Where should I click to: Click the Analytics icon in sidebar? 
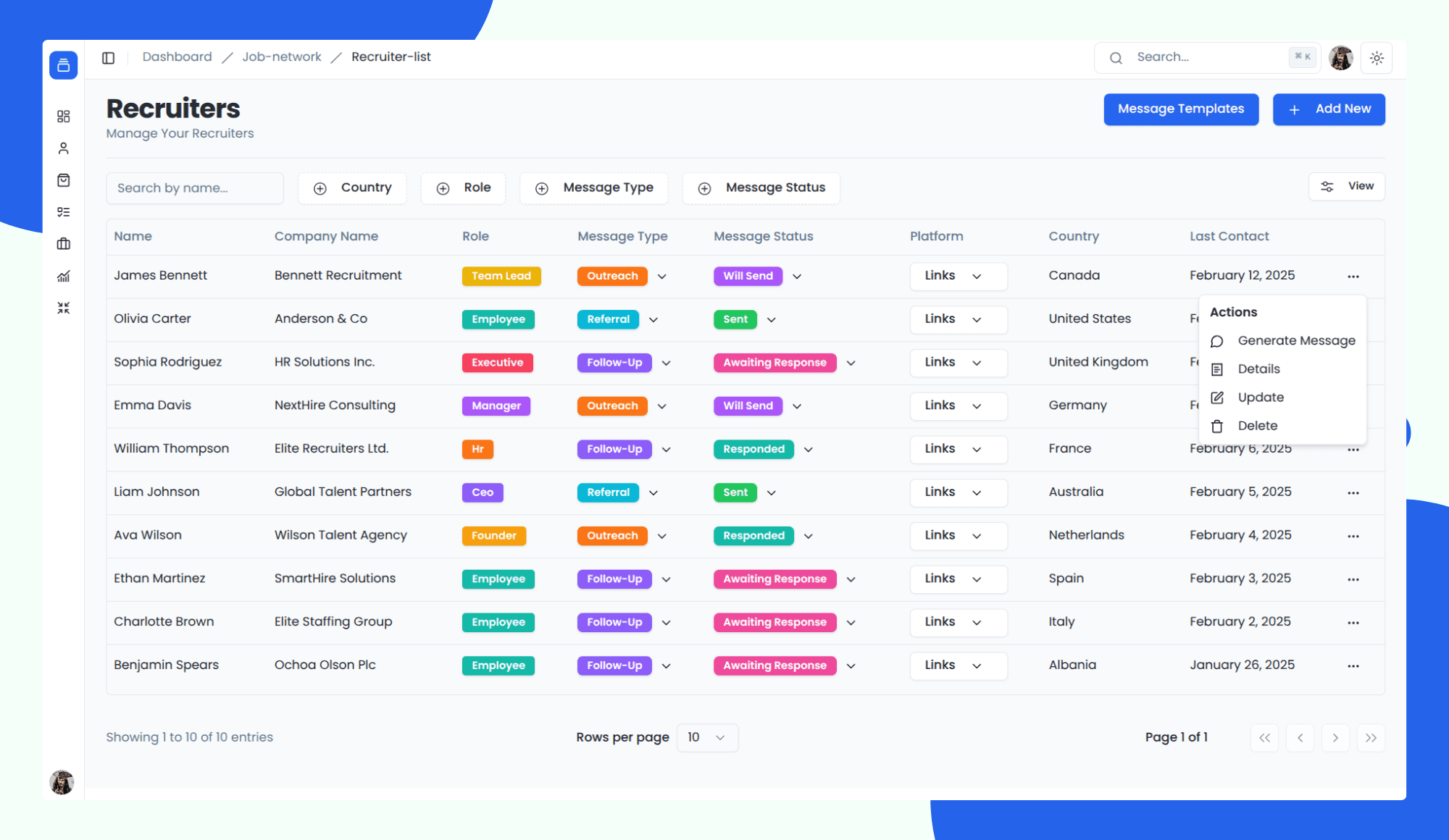point(63,276)
